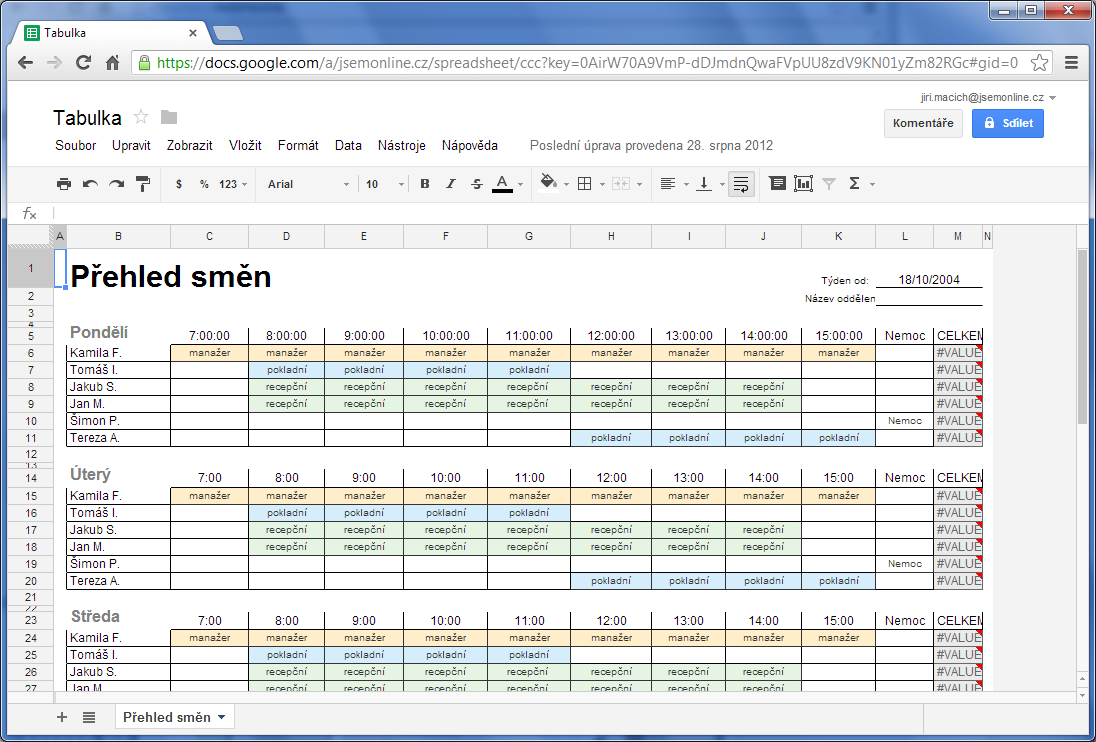Insert a comment using the toolbar icon
This screenshot has height=742, width=1096.
(777, 183)
